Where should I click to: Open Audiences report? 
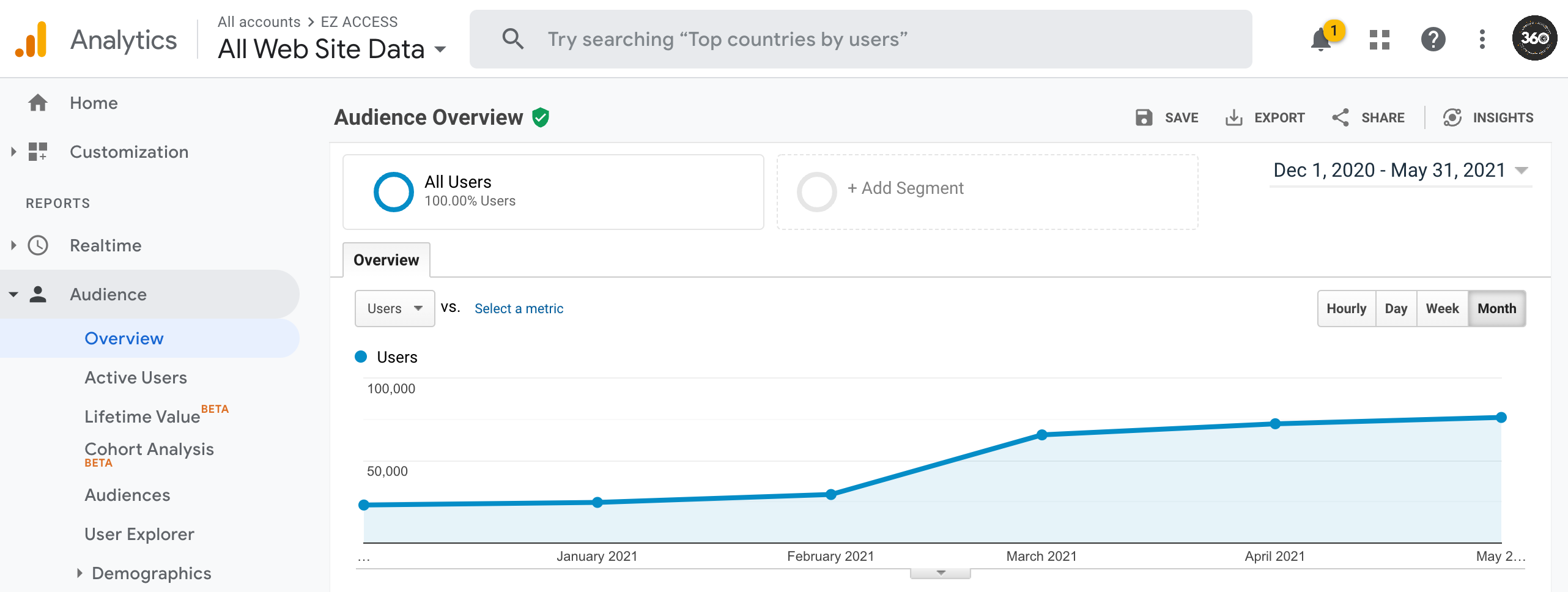[127, 495]
